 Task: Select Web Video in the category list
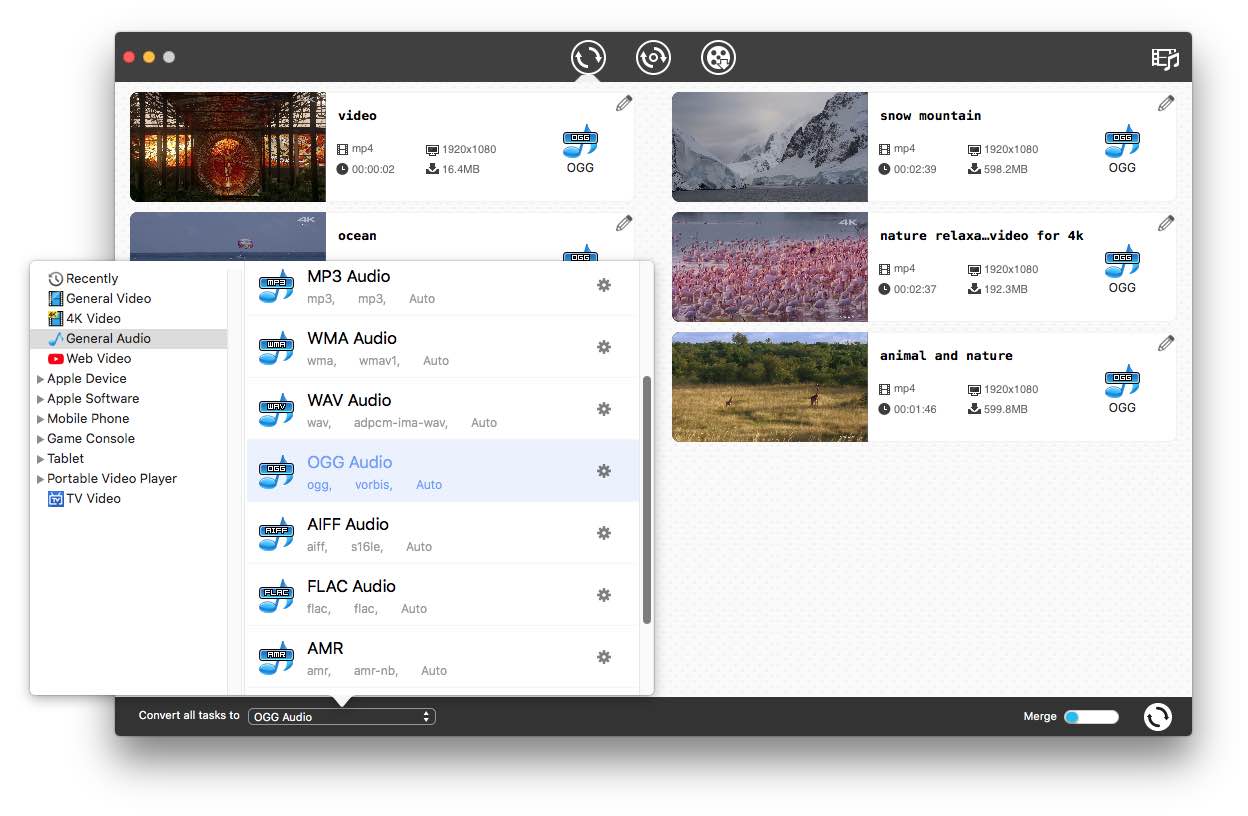(x=98, y=358)
